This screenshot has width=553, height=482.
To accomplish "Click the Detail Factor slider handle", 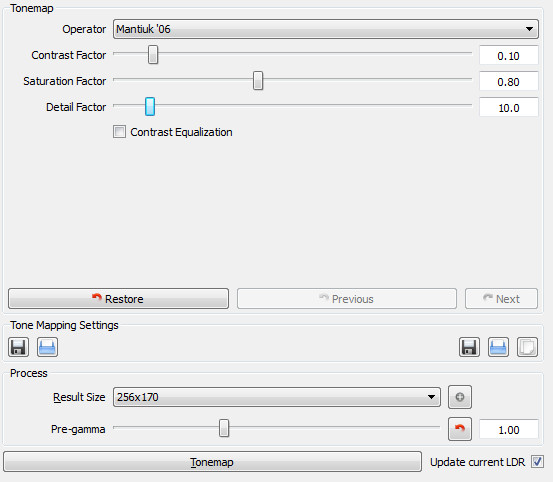I will pos(150,106).
